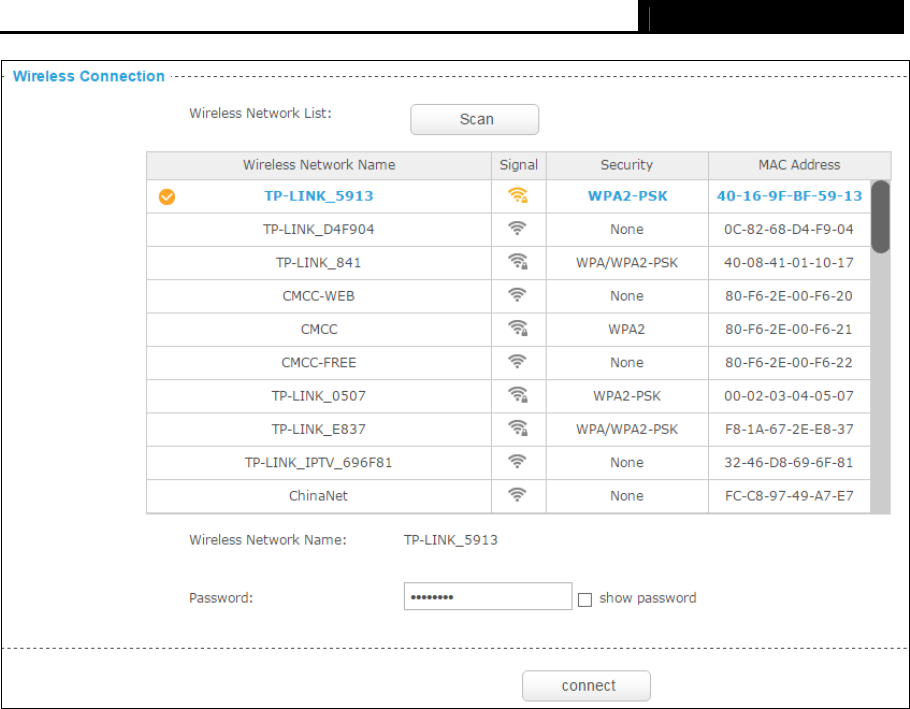Click the signal icon for CMCC-WEB
The width and height of the screenshot is (910, 709).
tap(517, 295)
